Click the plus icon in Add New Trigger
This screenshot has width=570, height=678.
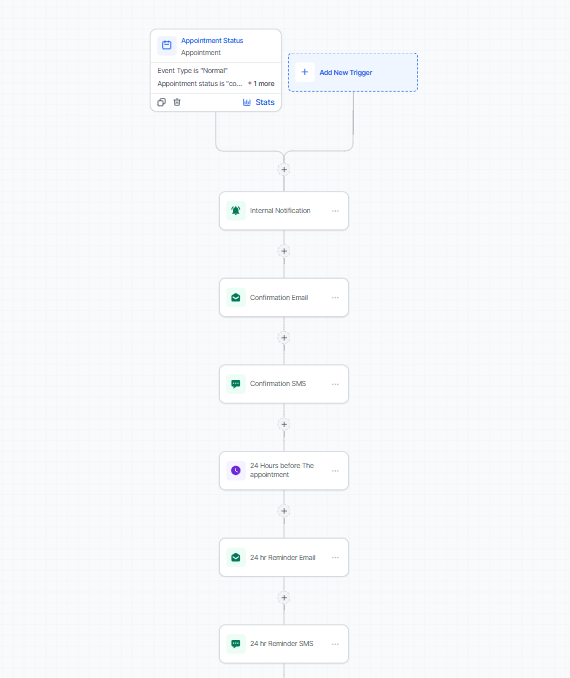point(304,72)
